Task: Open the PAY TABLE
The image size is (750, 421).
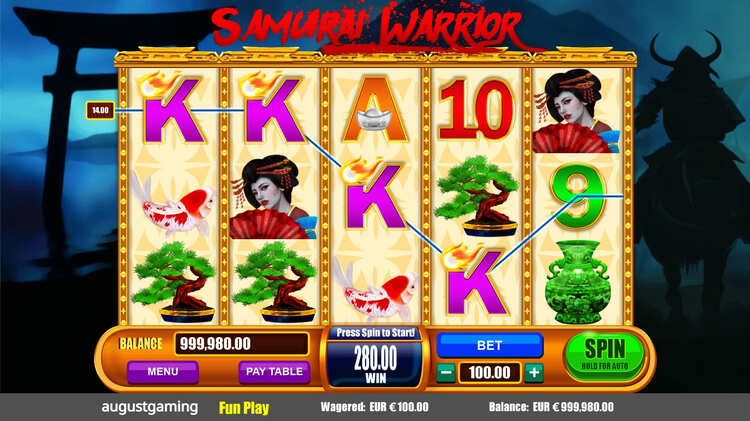Action: coord(274,372)
